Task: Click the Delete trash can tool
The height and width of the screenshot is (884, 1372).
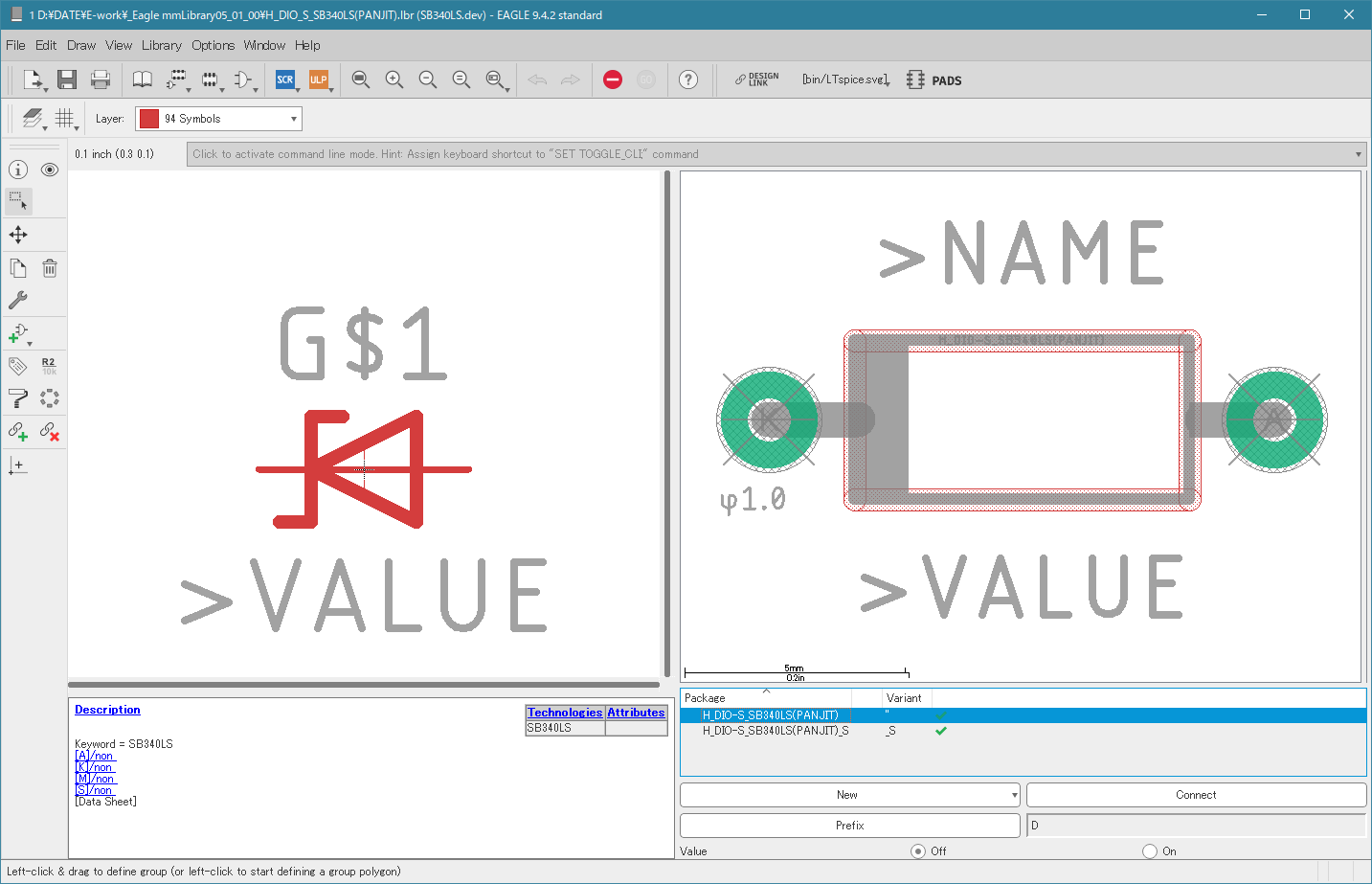Action: tap(50, 268)
